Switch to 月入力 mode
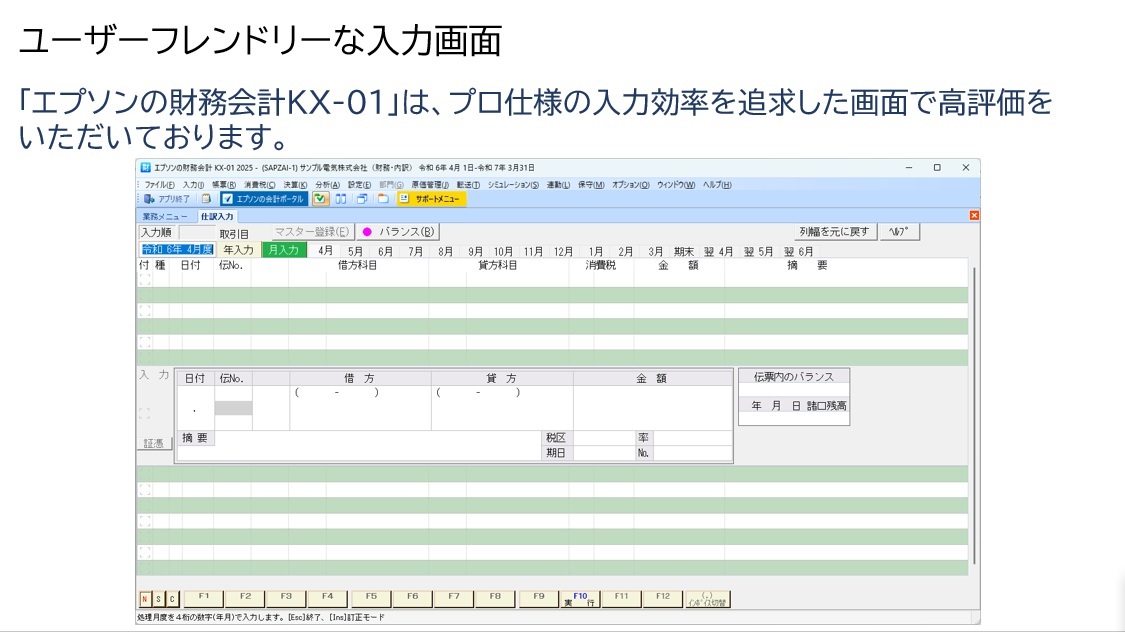The image size is (1125, 632). pos(284,250)
